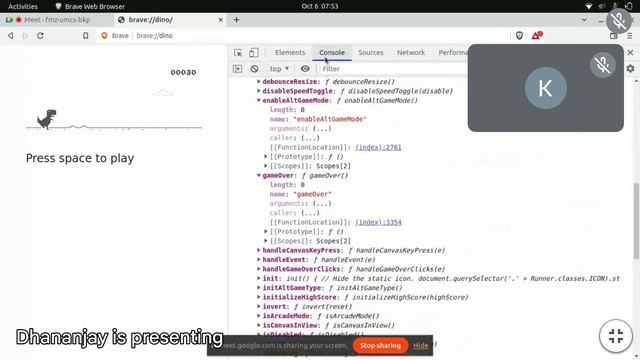
Task: Expand the disableSpeedToggle entry
Action: 259,91
